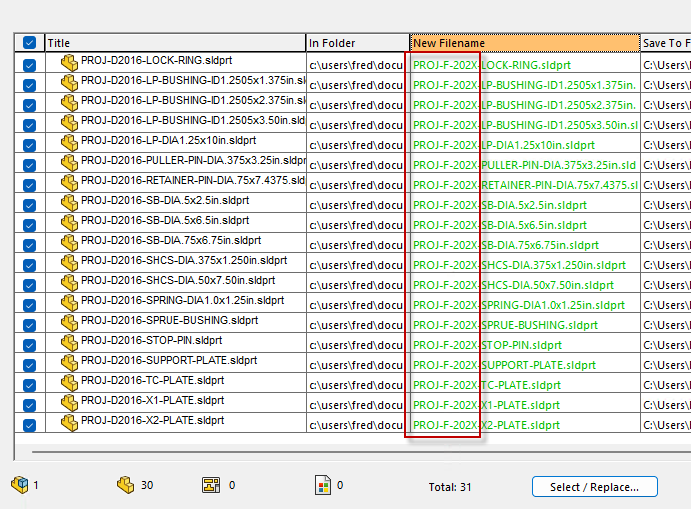The width and height of the screenshot is (691, 509).
Task: Click the drawings count icon in status bar
Action: [211, 485]
